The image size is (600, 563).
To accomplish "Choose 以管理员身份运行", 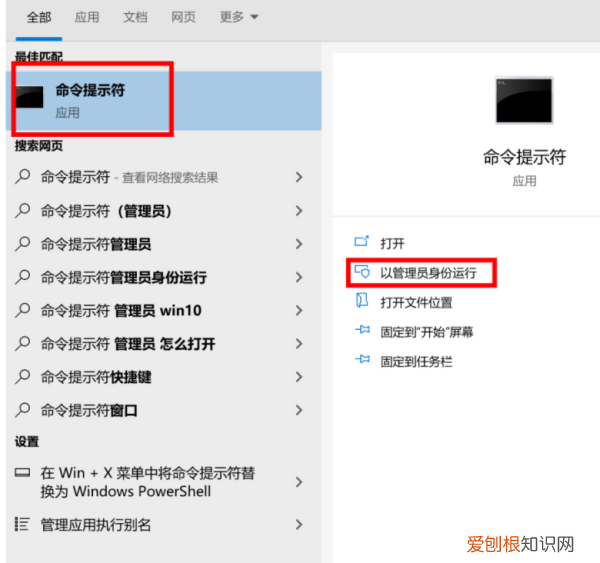I will click(x=428, y=273).
